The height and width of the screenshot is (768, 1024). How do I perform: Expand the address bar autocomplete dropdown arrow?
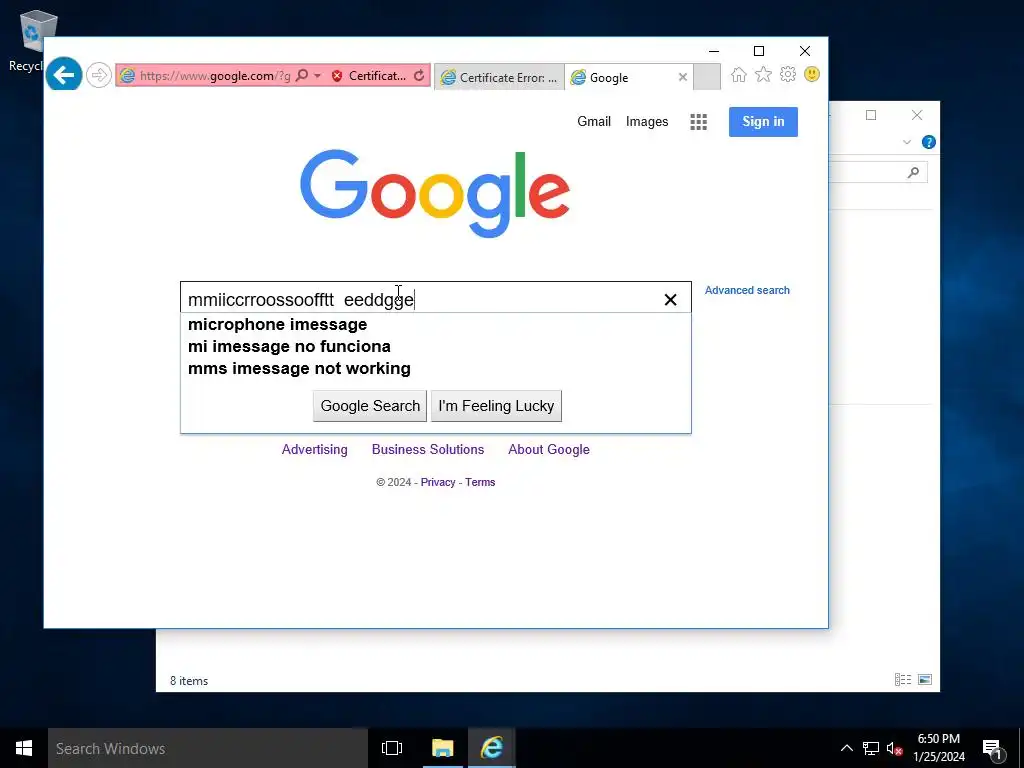[317, 76]
